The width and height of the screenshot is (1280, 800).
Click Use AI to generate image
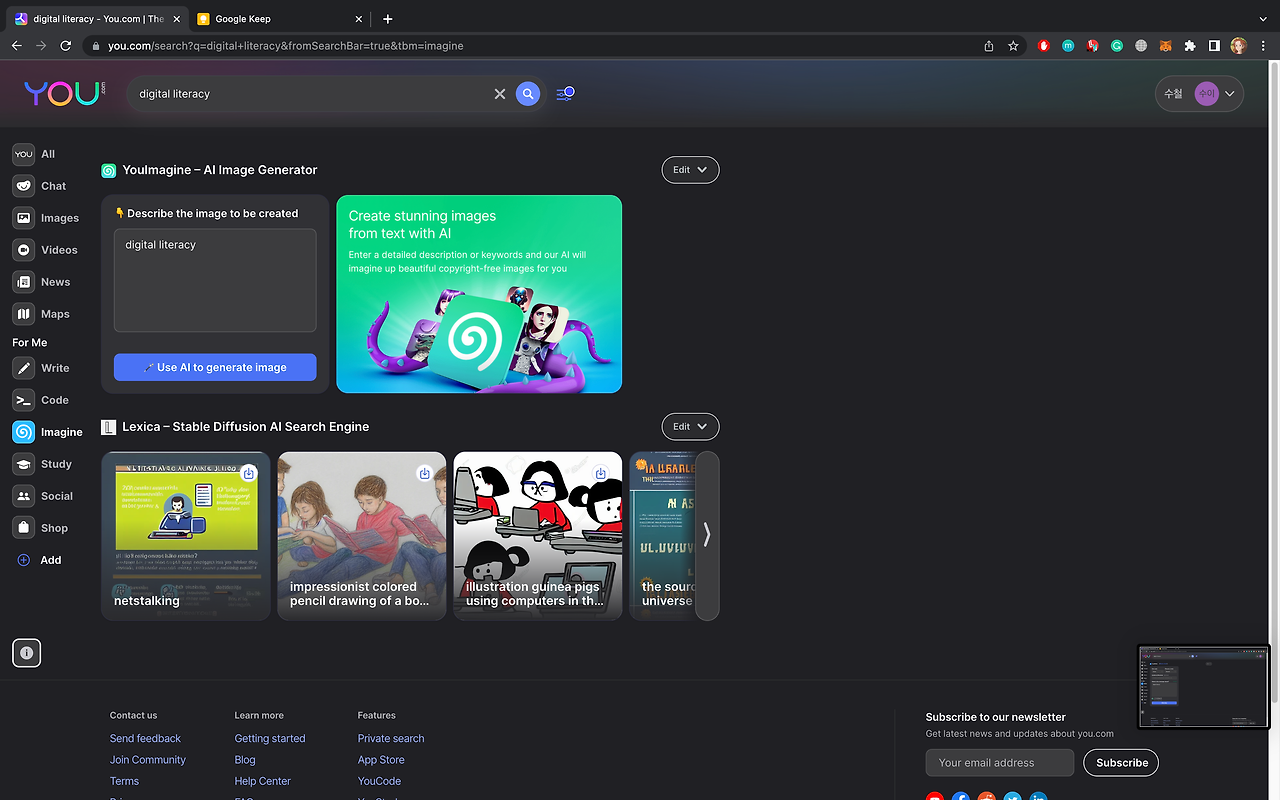[x=215, y=367]
